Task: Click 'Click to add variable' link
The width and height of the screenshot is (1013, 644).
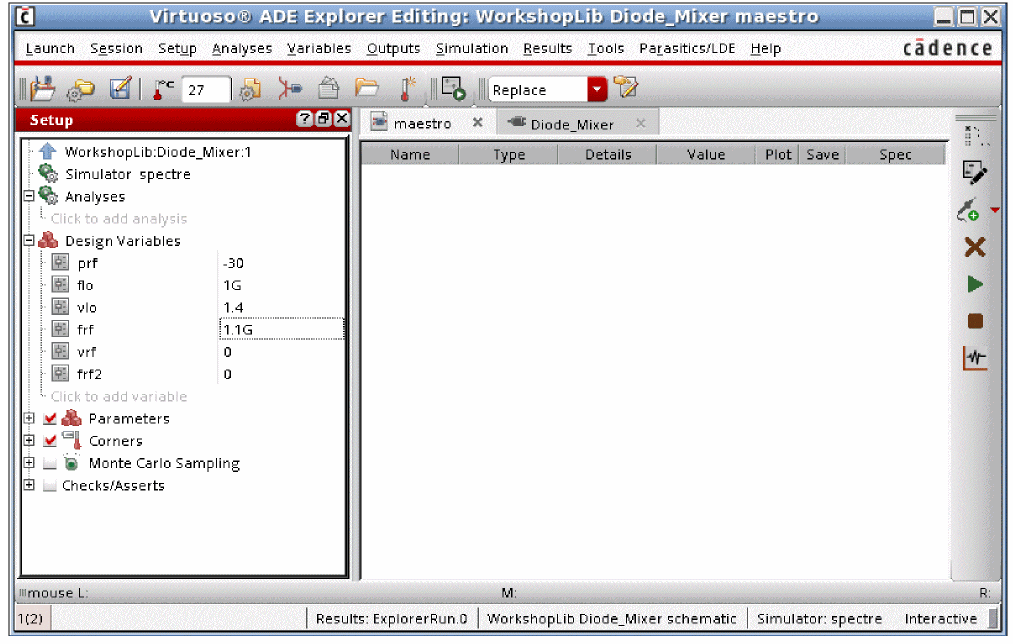Action: point(119,397)
